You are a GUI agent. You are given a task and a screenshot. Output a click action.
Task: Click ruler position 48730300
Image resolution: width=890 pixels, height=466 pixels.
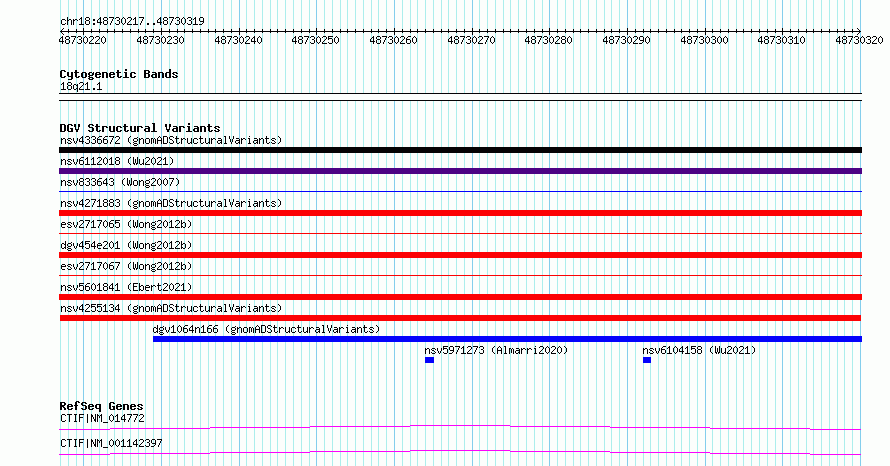click(x=704, y=40)
